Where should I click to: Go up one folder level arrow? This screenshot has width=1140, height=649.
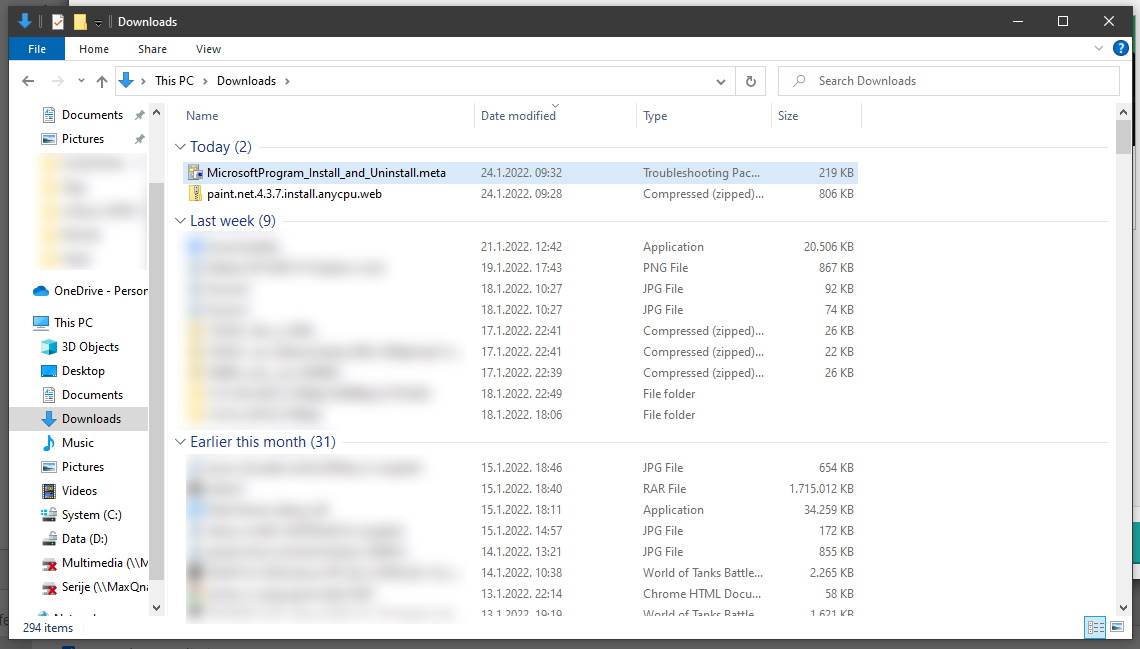(x=102, y=81)
